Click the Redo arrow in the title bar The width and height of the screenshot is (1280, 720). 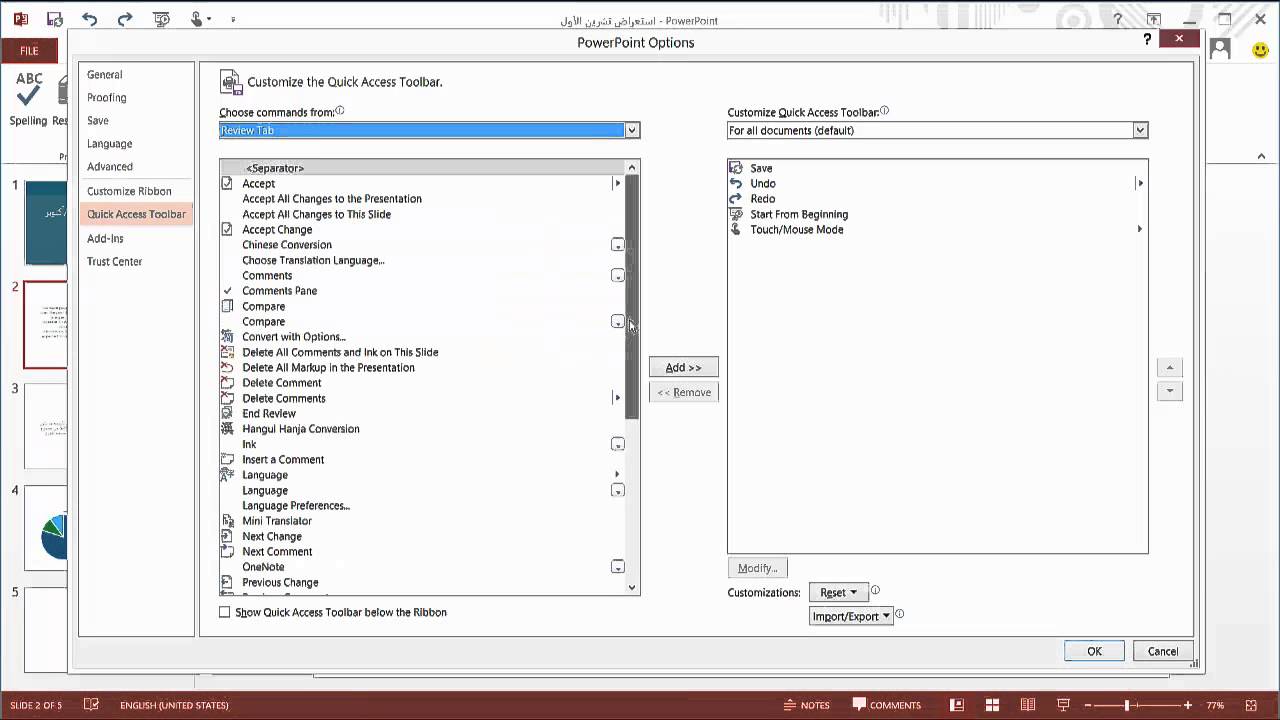point(125,19)
